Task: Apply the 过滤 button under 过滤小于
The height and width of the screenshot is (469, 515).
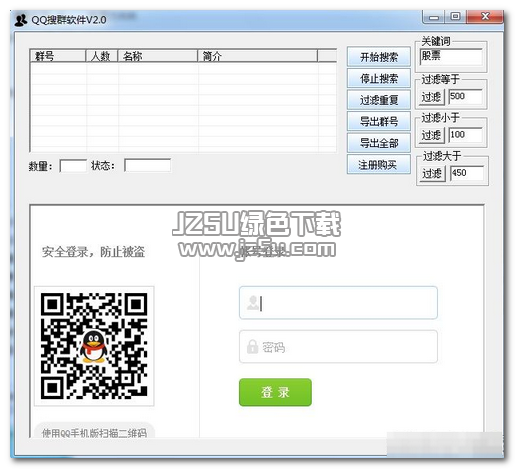Action: [432, 135]
